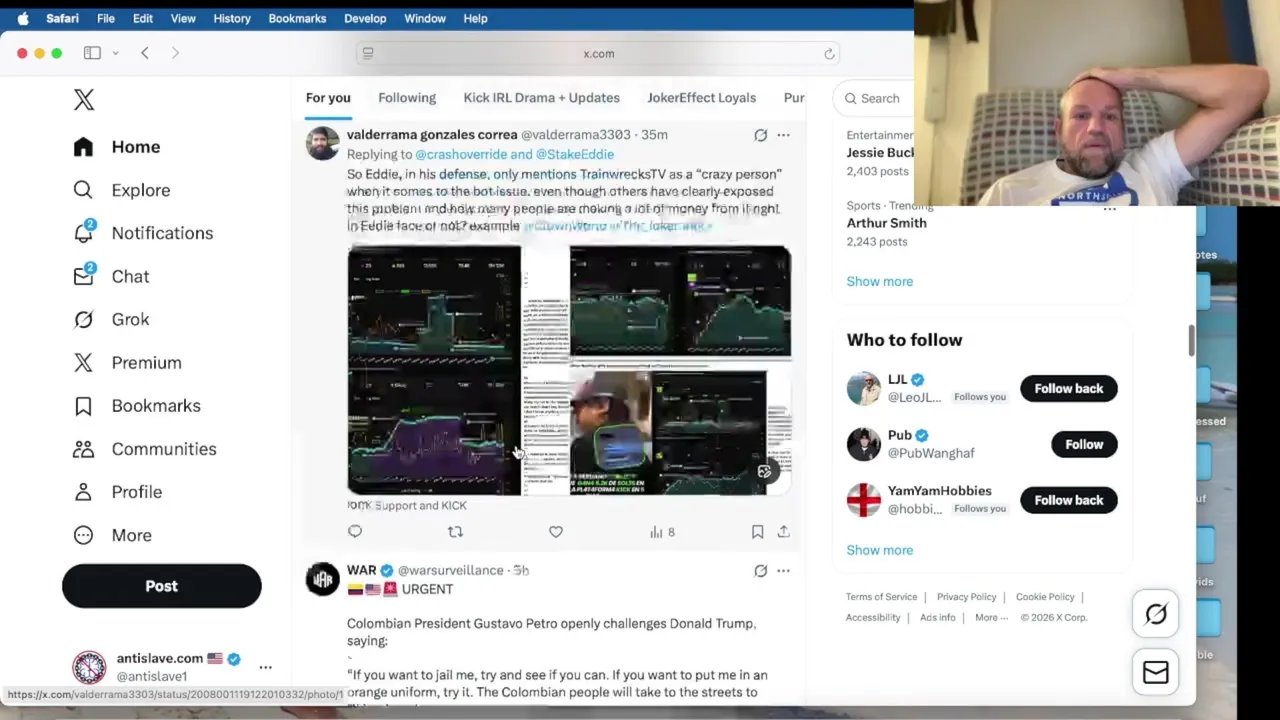The image size is (1280, 720).
Task: Open the Safari History menu
Action: (x=232, y=18)
